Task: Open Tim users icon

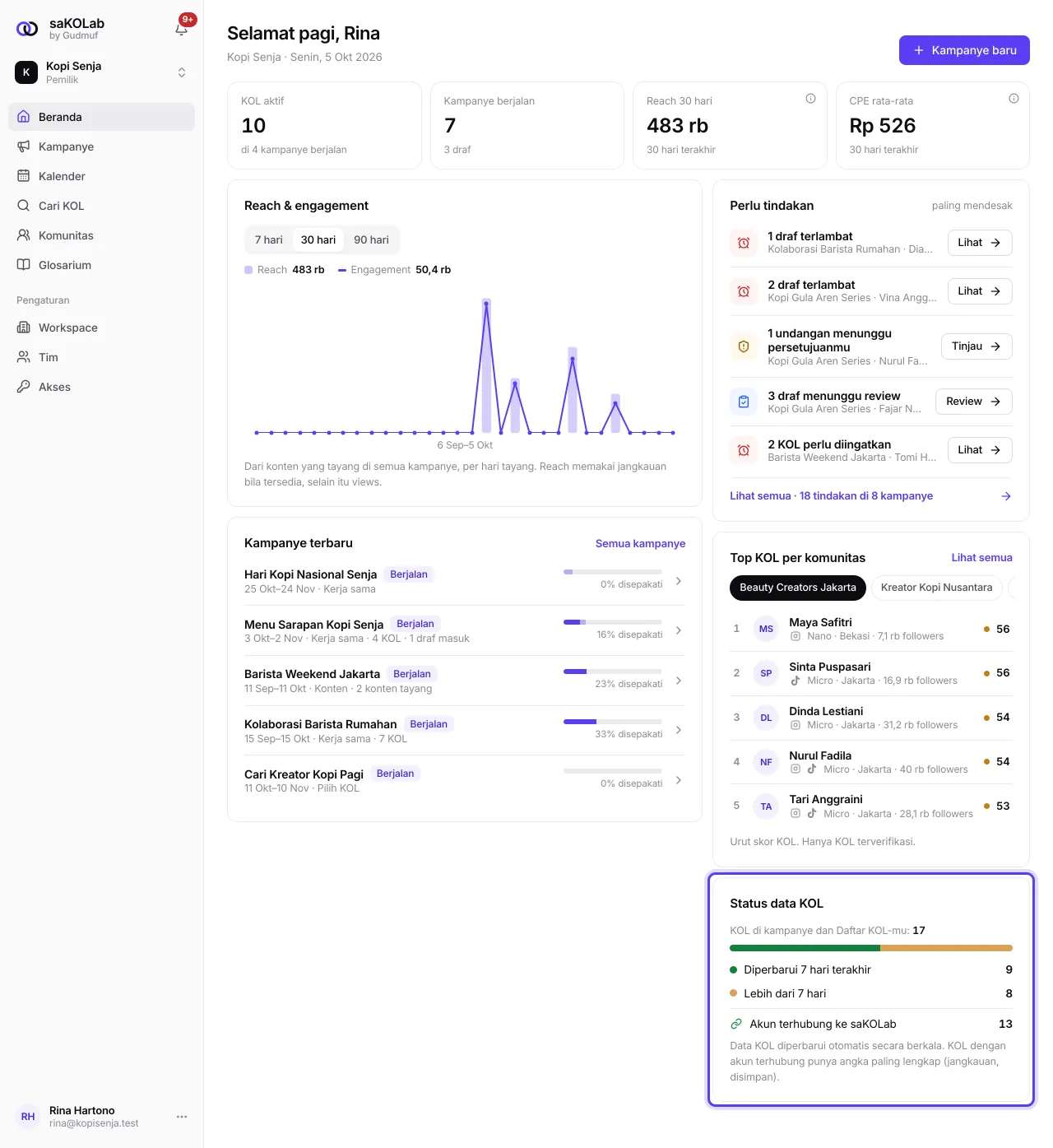Action: tap(24, 357)
